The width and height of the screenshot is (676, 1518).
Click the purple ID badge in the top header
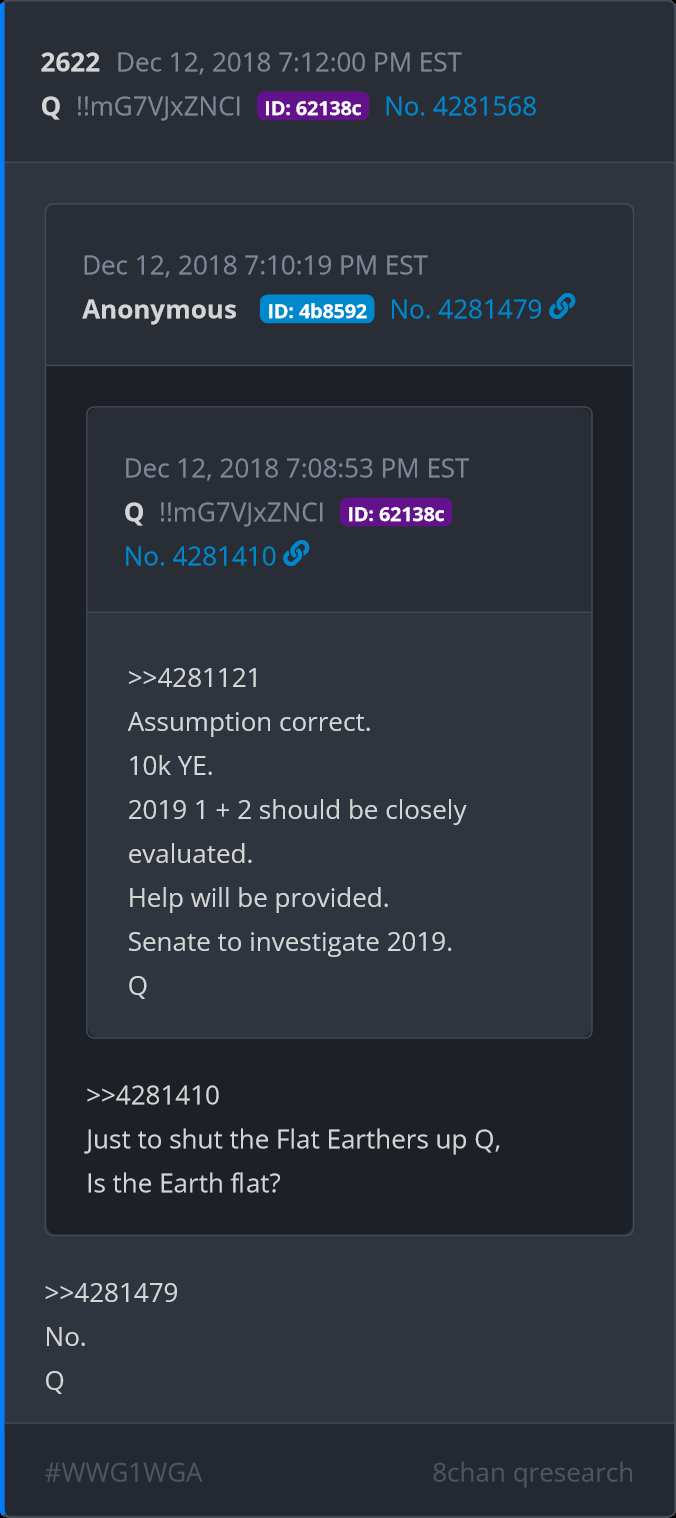coord(313,108)
